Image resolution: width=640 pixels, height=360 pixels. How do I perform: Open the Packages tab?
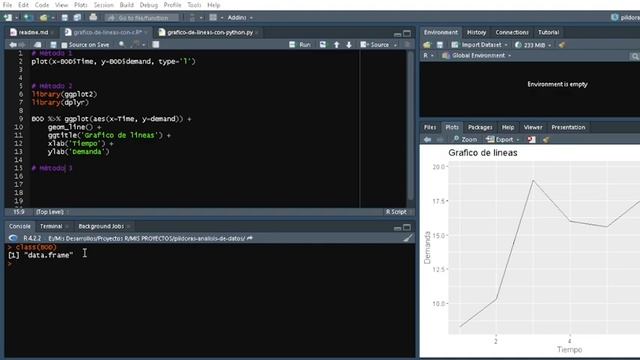coord(480,127)
